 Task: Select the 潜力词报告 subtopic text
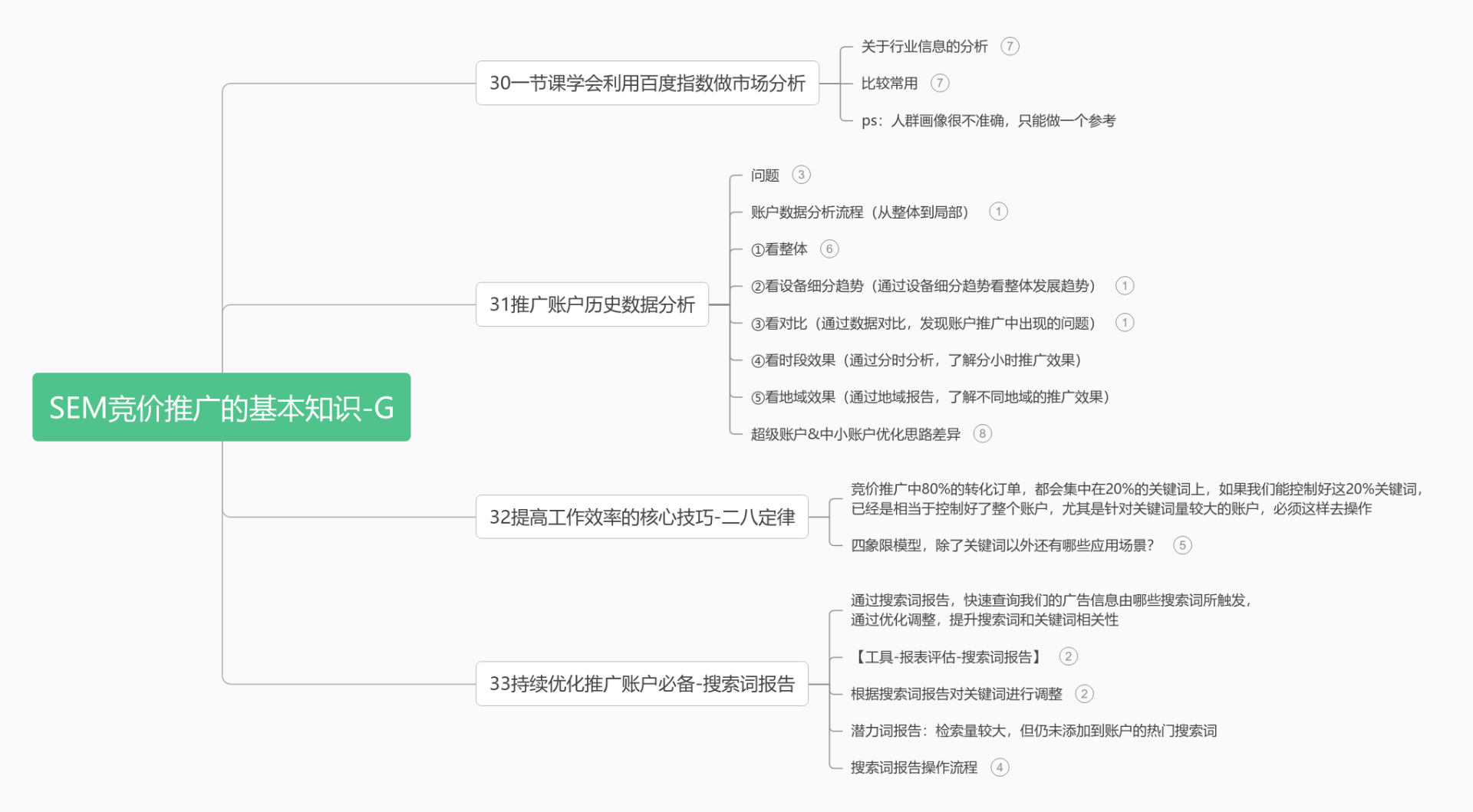tap(1033, 731)
